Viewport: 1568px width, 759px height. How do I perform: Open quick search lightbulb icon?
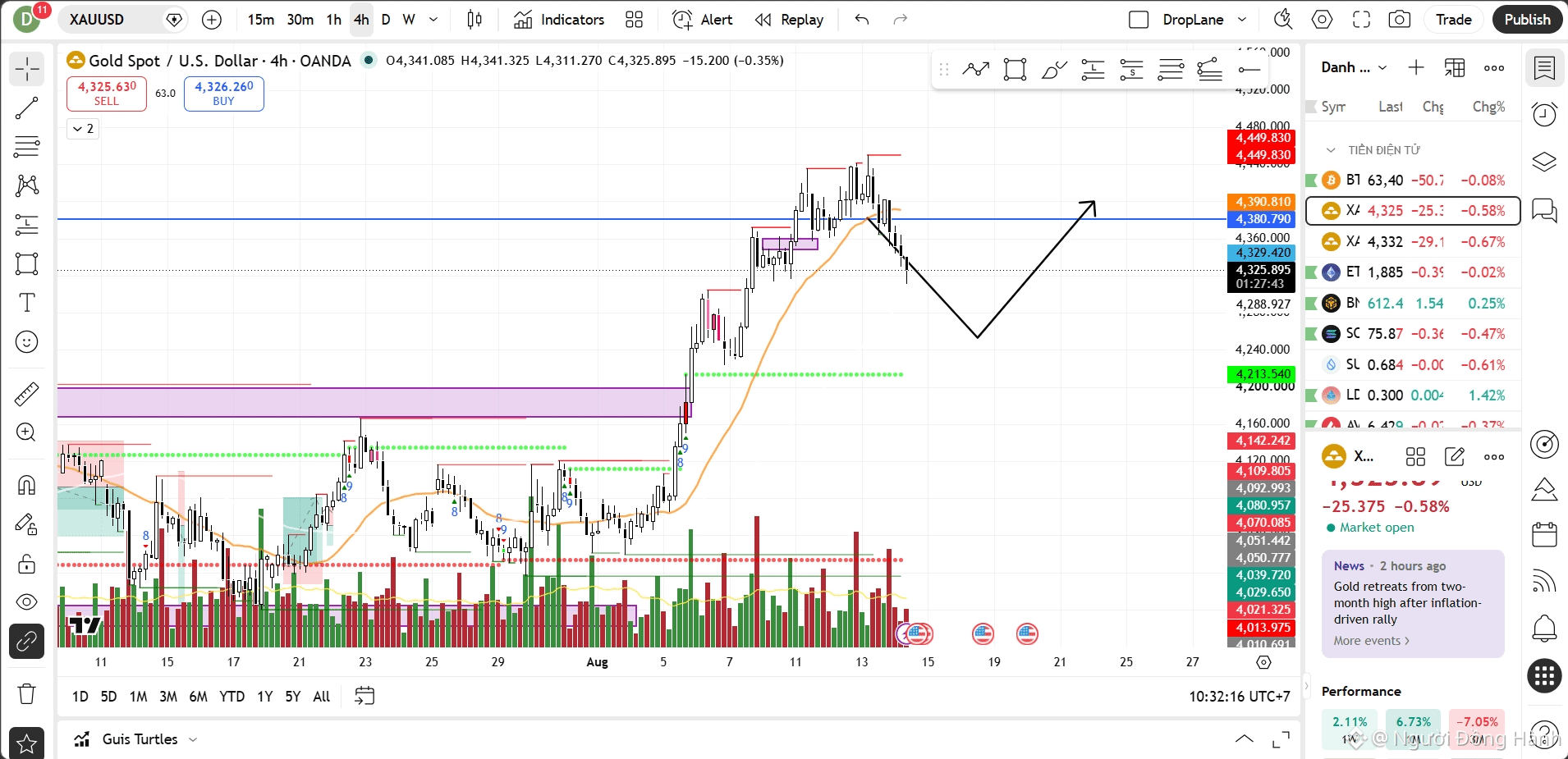(1282, 20)
